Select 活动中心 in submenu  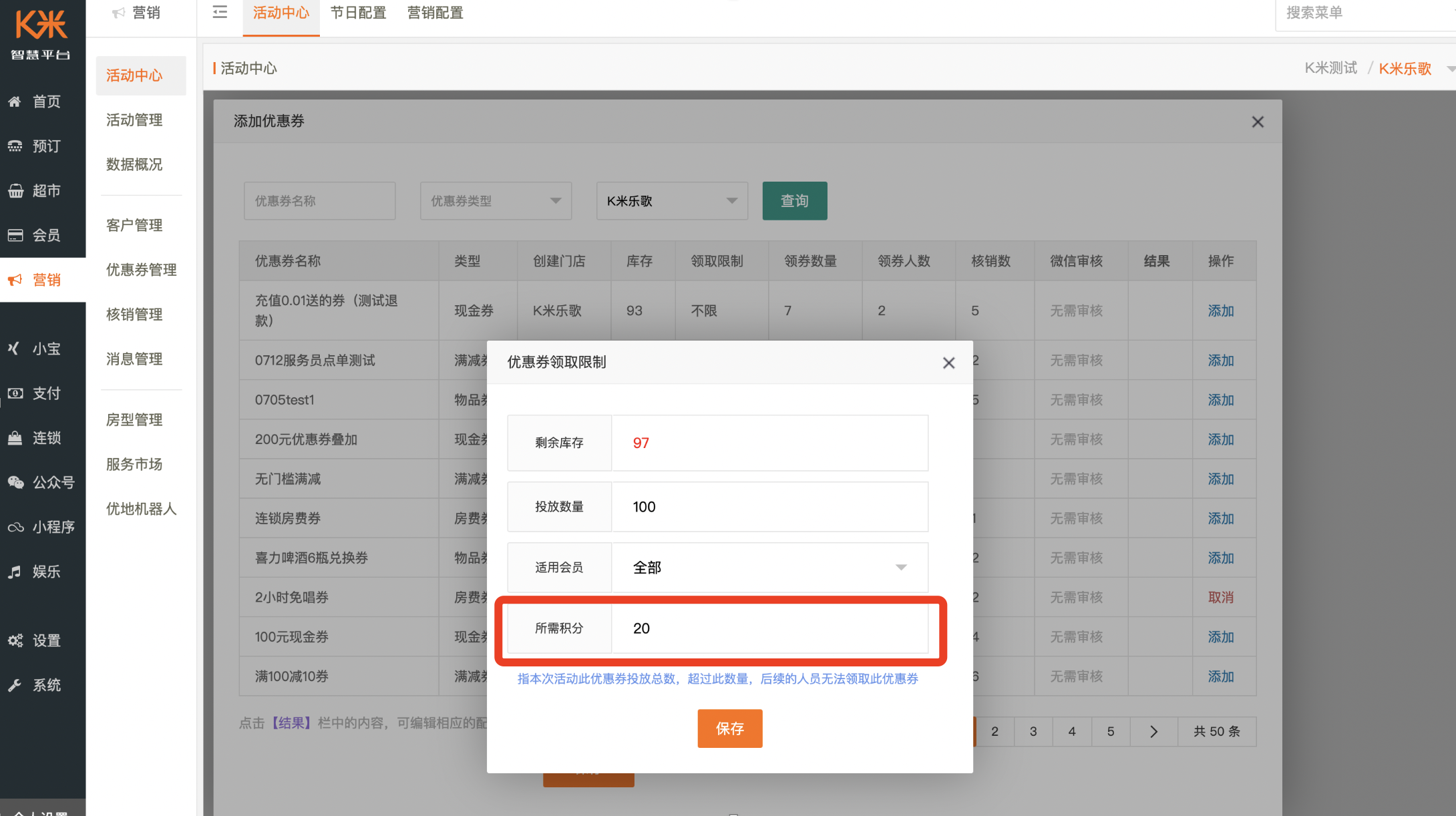coord(140,75)
